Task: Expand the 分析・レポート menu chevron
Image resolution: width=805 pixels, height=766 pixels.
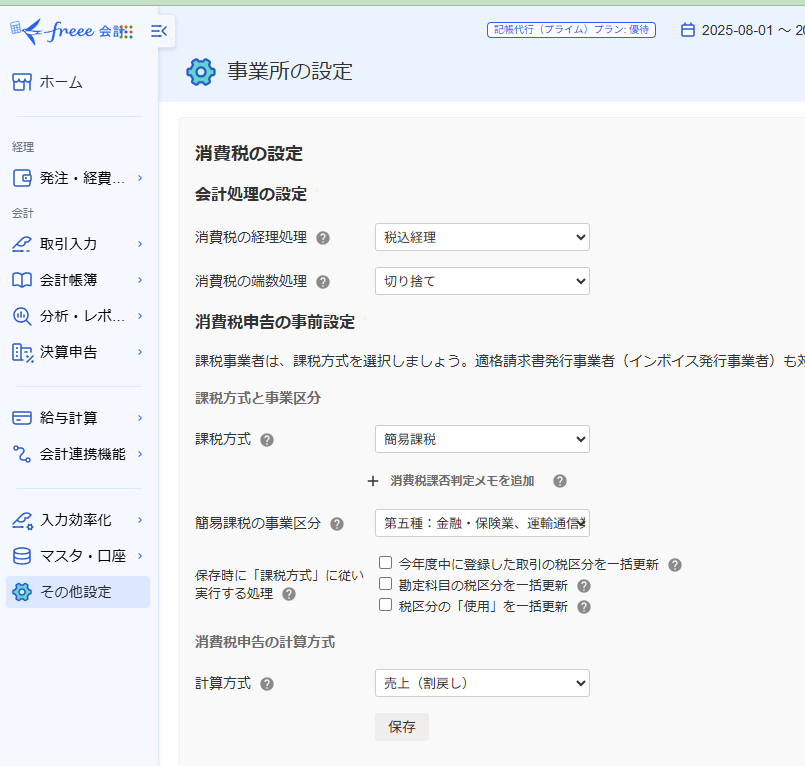Action: click(140, 316)
